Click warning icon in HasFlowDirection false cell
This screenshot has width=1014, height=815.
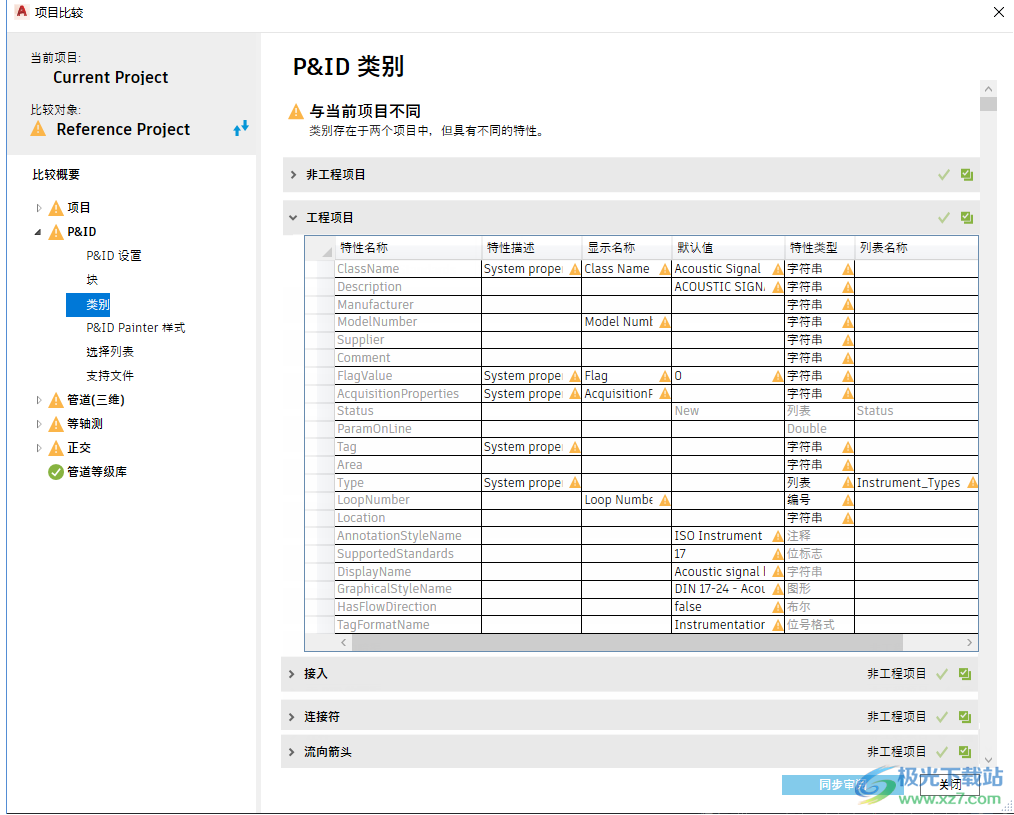[x=777, y=607]
